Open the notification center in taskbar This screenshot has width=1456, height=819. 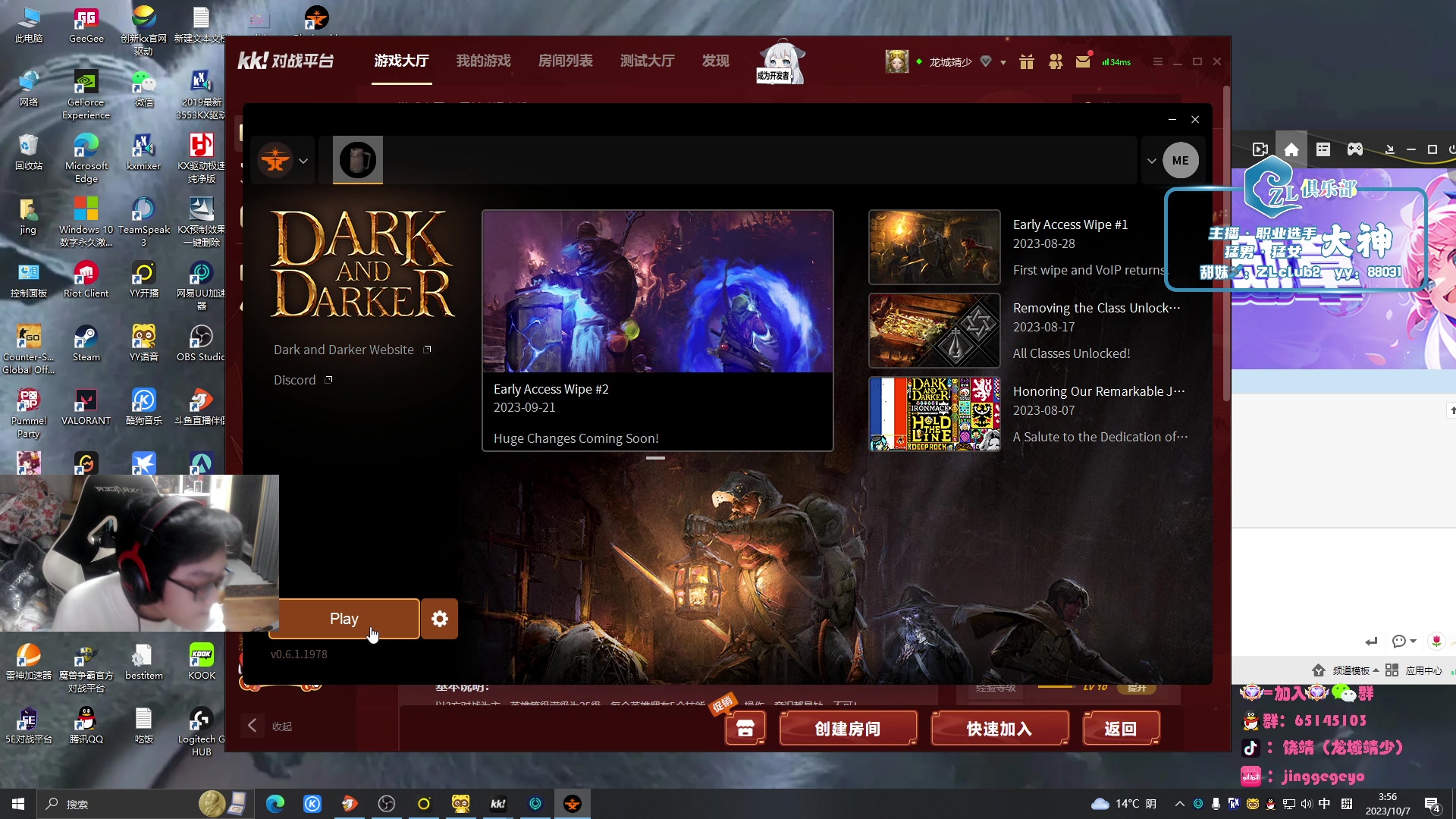click(1432, 805)
